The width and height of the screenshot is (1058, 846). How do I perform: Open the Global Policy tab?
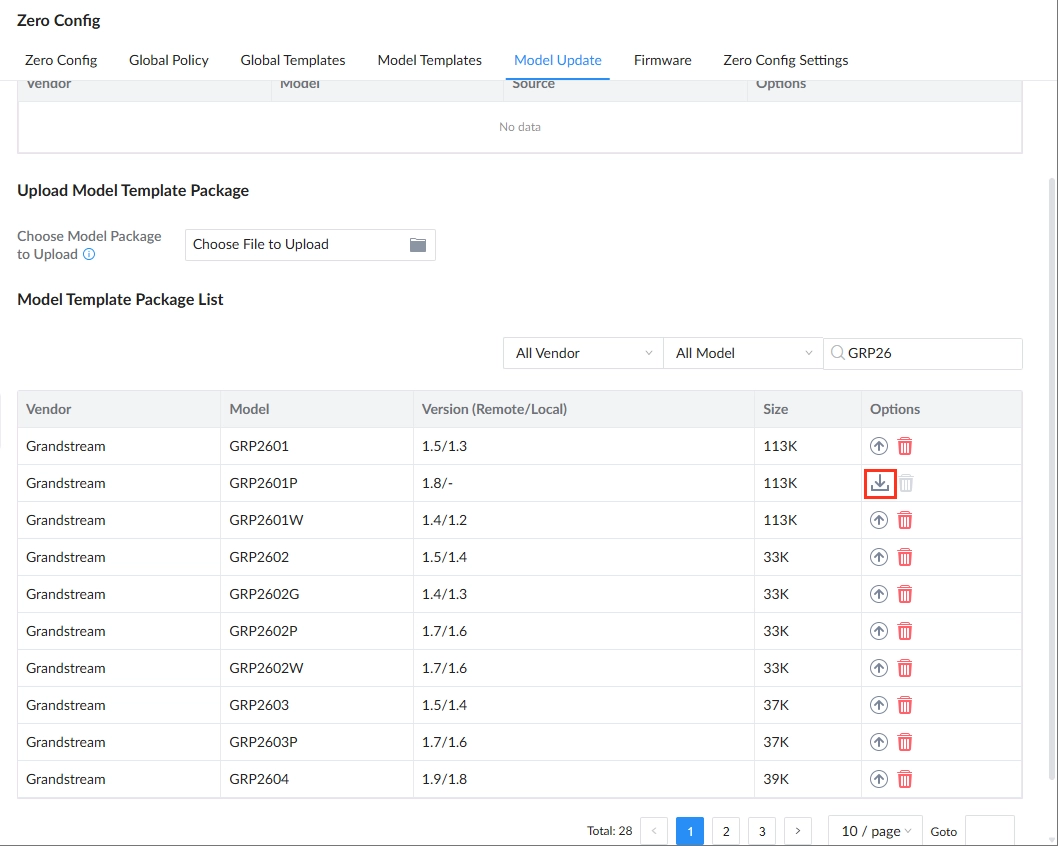click(169, 60)
